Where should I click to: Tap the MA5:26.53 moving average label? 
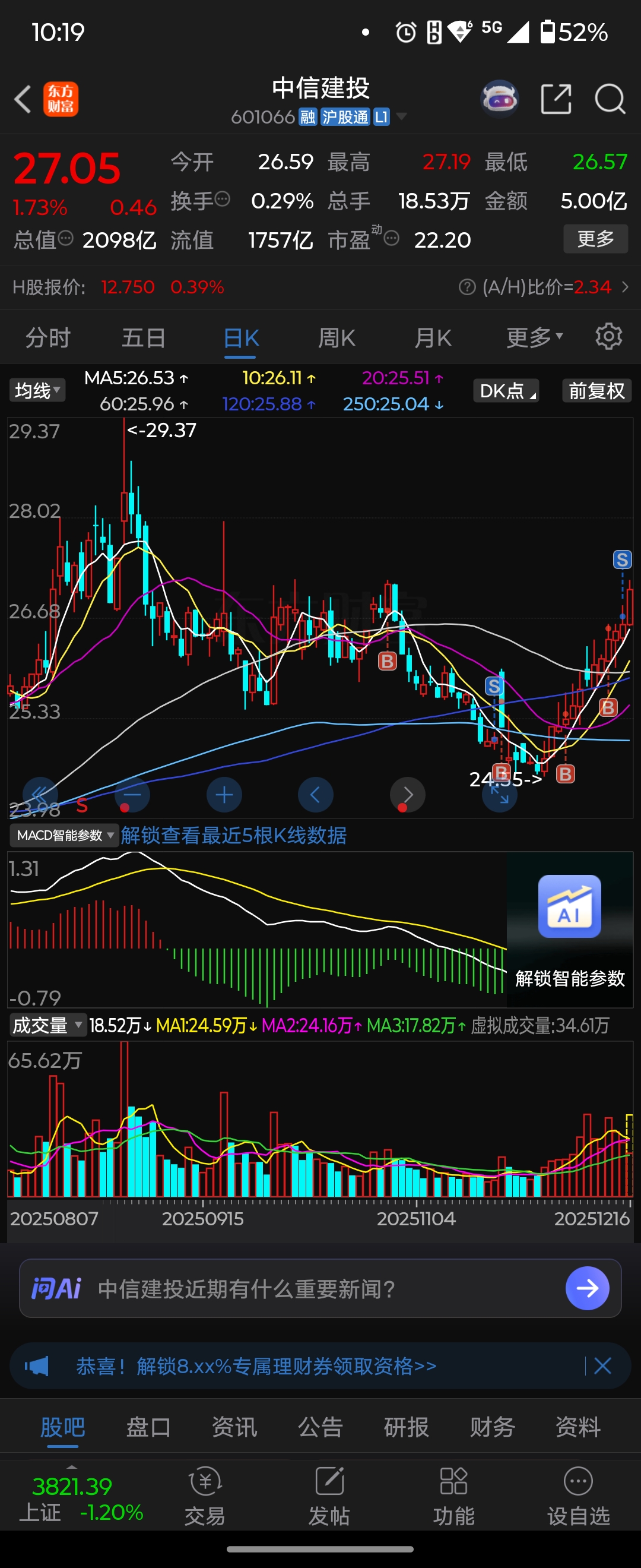pos(137,378)
